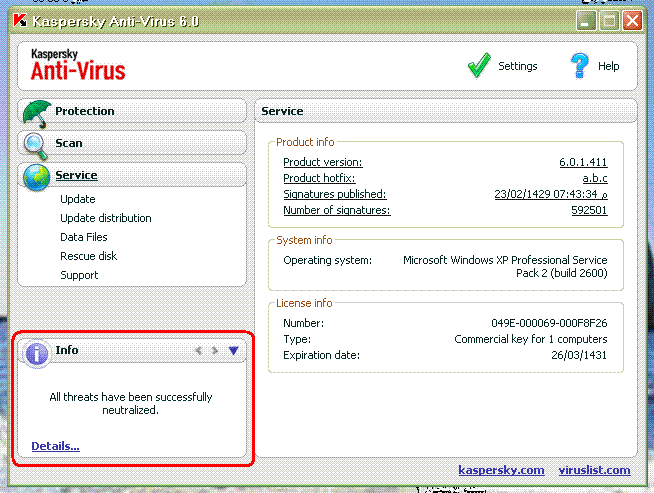Minimize the Kaspersky Anti-Virus window
Image resolution: width=654 pixels, height=493 pixels.
coord(586,20)
